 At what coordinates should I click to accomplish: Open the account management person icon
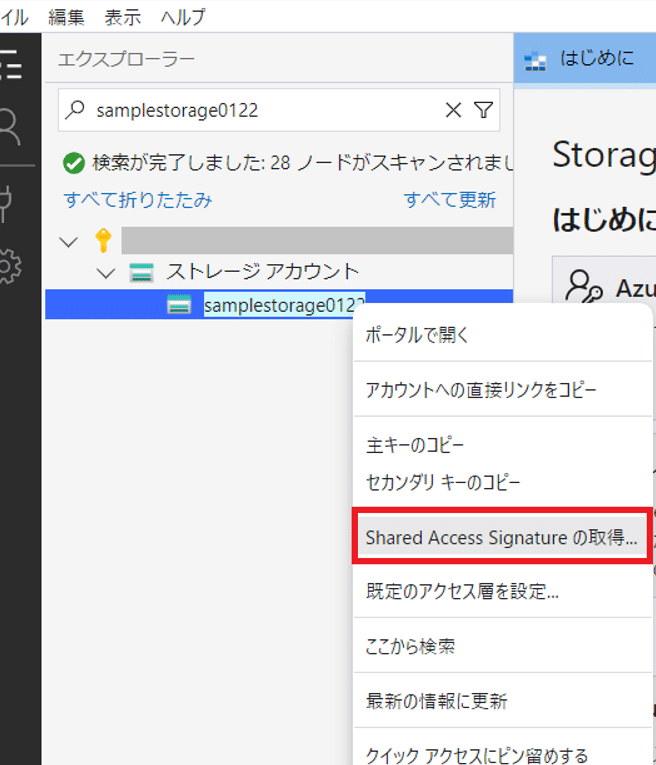[11, 128]
